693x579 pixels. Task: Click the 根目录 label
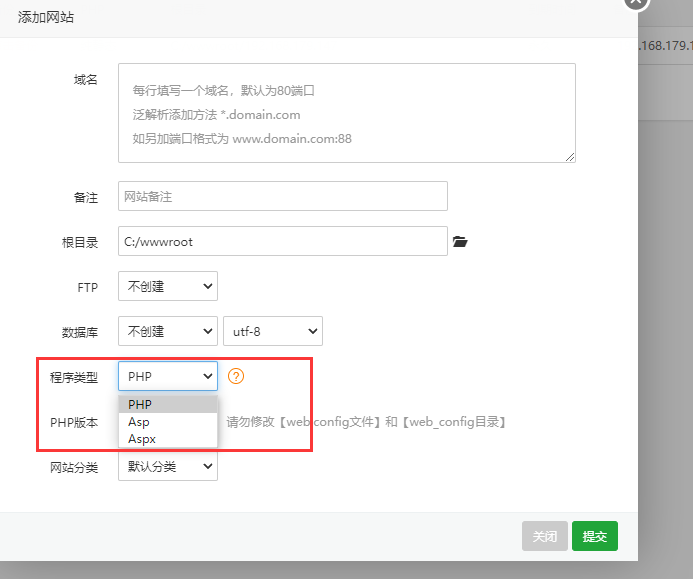(x=80, y=243)
